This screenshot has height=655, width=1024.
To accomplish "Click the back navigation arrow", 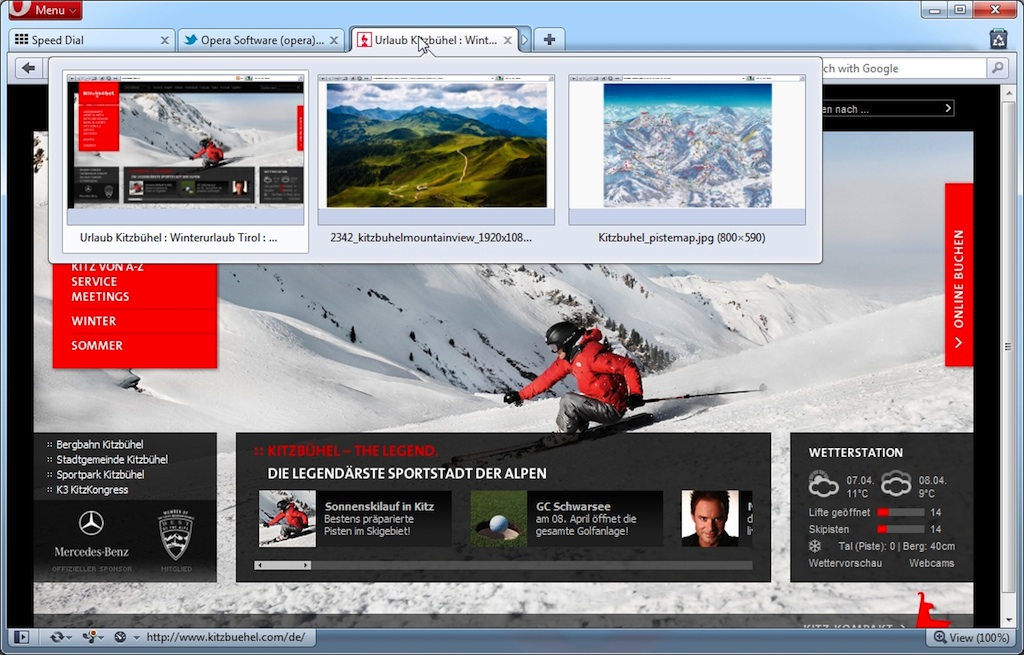I will [x=28, y=68].
